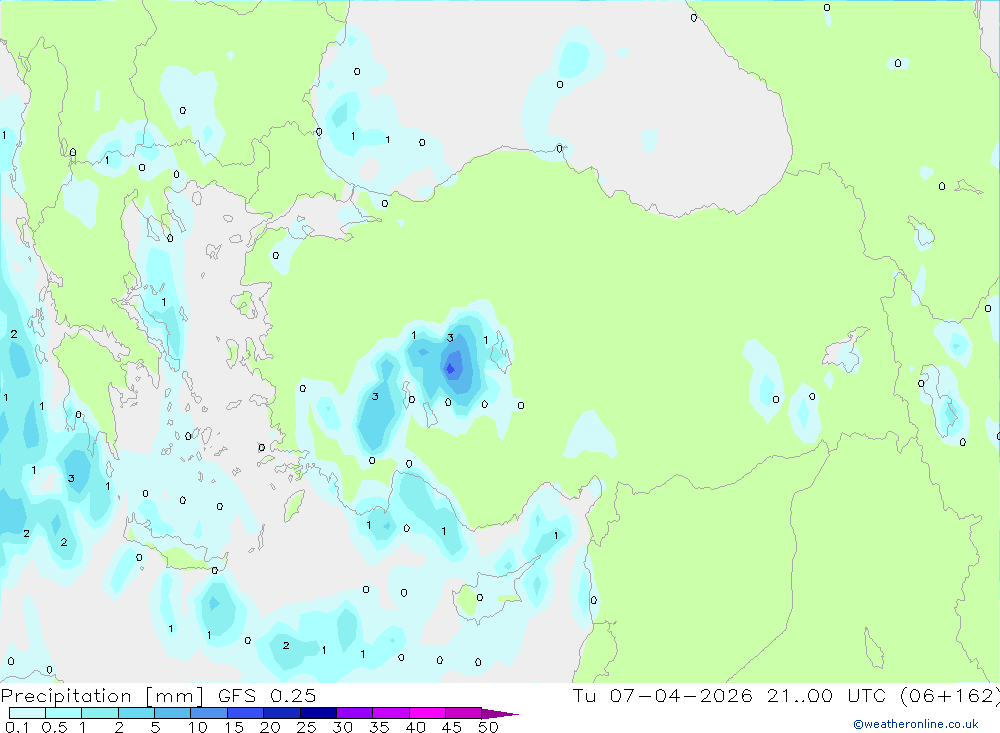This screenshot has width=1000, height=733.
Task: Click the '35' legend scale label
Action: (379, 727)
